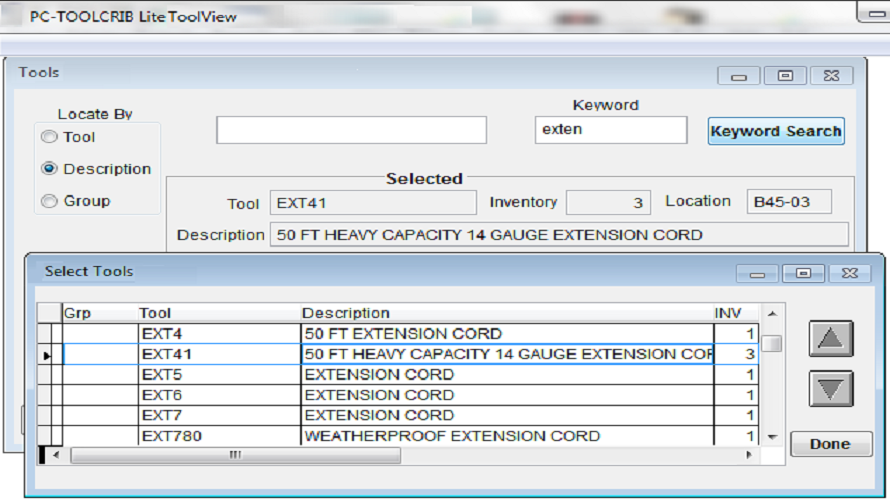Move selection down with the down arrow button
Viewport: 890px width, 500px height.
[x=831, y=389]
